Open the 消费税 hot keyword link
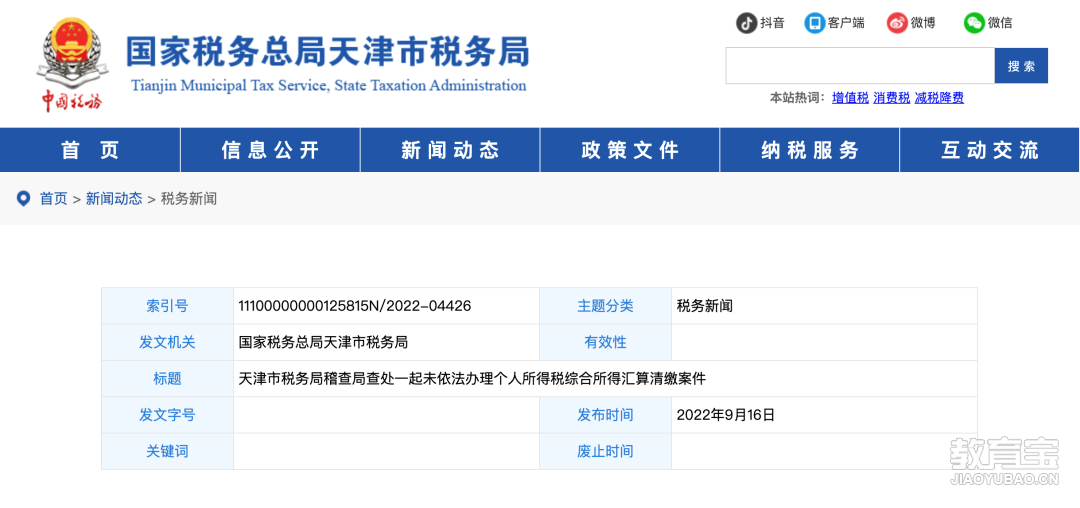Viewport: 1080px width, 508px height. click(x=891, y=98)
